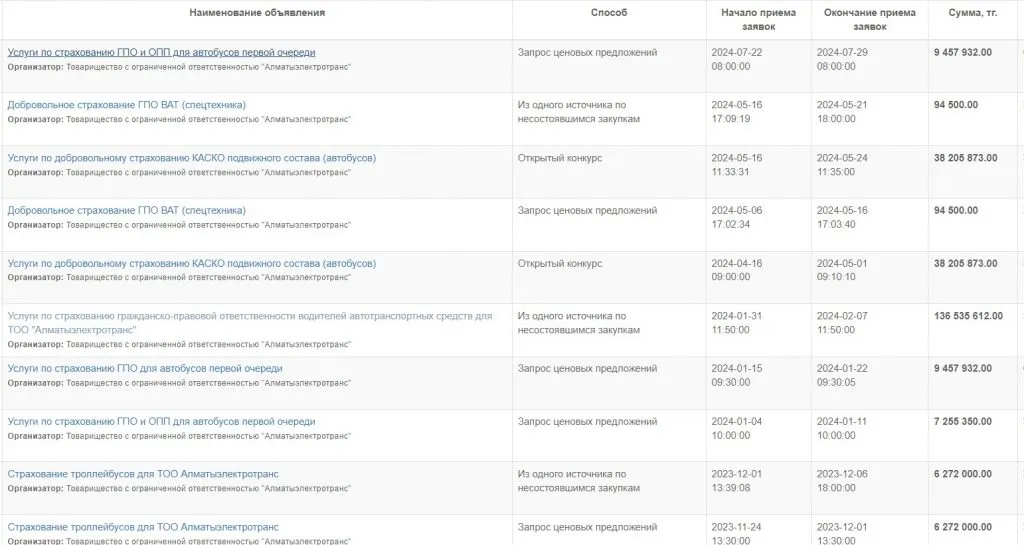Open КАСКО buses listing starting 2024-05-16
The width and height of the screenshot is (1024, 545).
pos(191,158)
